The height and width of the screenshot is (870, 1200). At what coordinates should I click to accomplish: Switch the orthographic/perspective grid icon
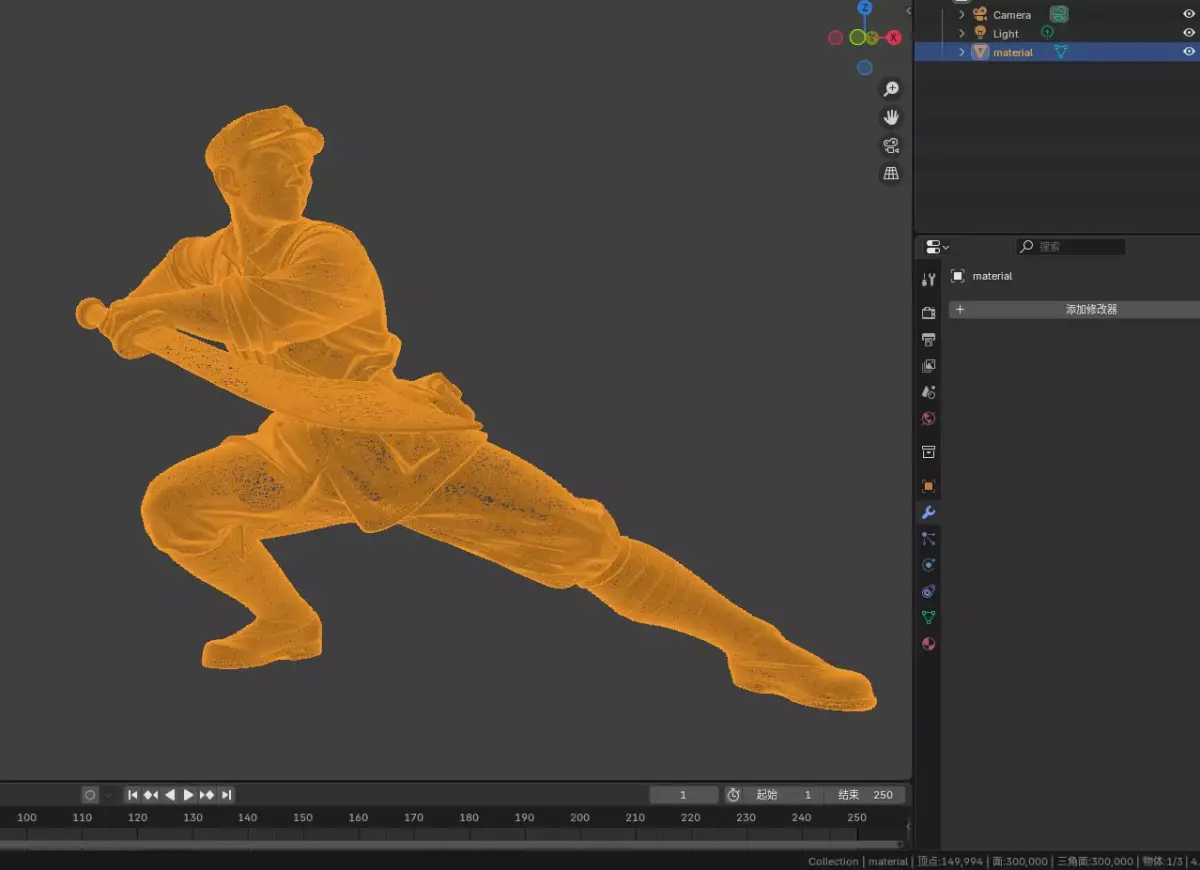coord(890,173)
